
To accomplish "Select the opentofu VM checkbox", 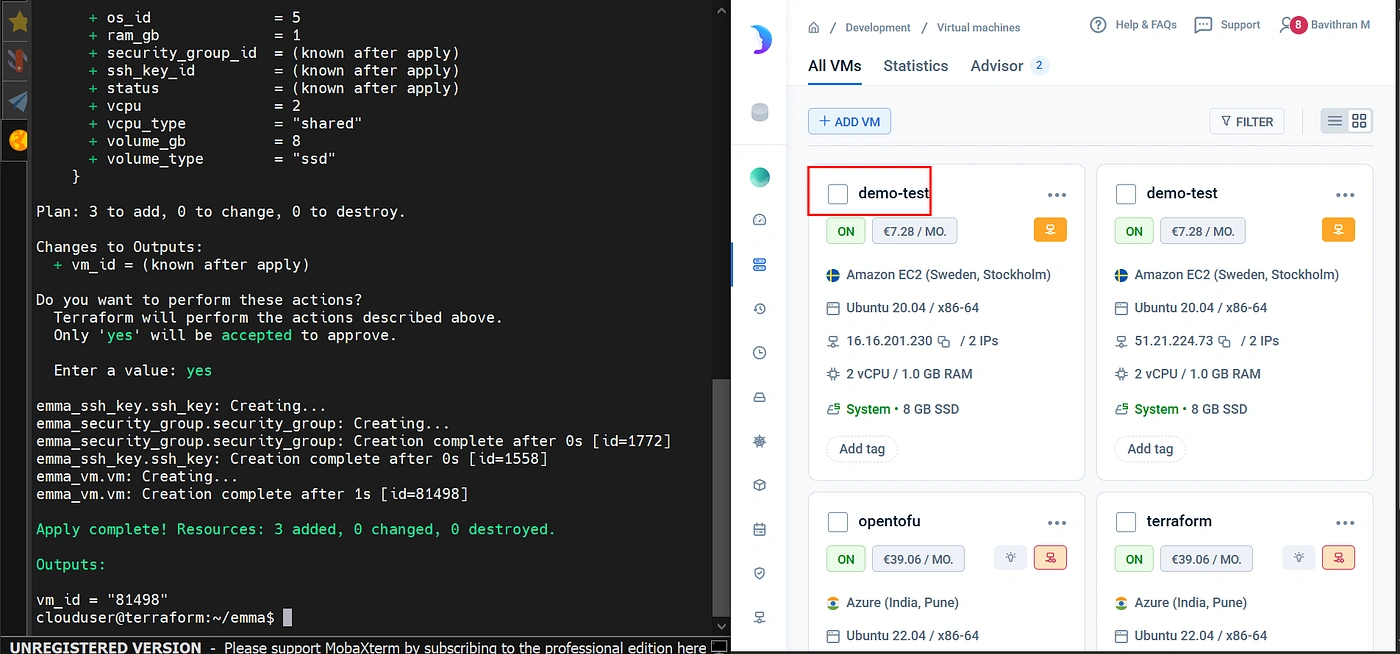I will (838, 522).
